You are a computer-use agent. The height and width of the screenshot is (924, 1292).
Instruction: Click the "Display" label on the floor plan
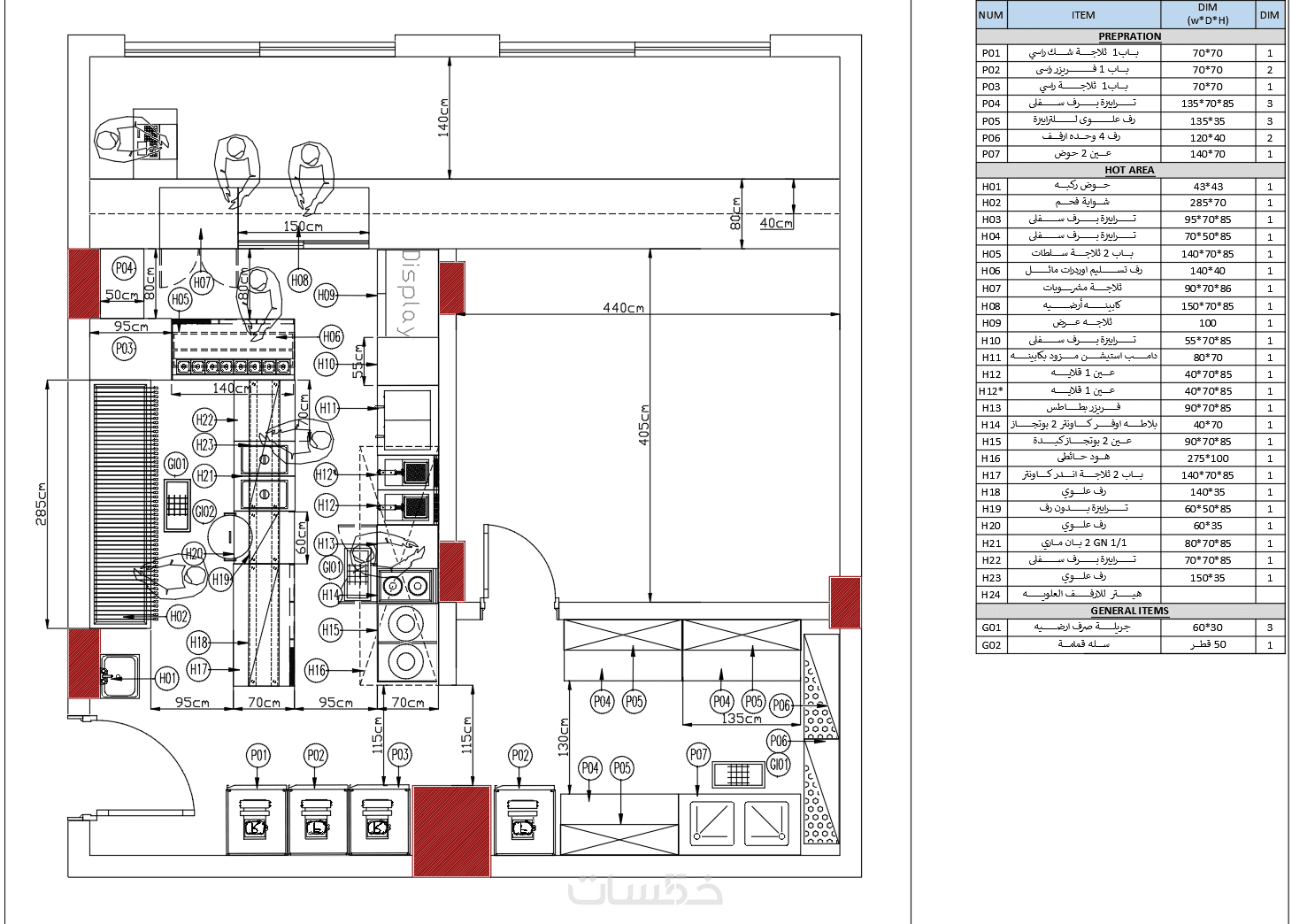[x=408, y=292]
